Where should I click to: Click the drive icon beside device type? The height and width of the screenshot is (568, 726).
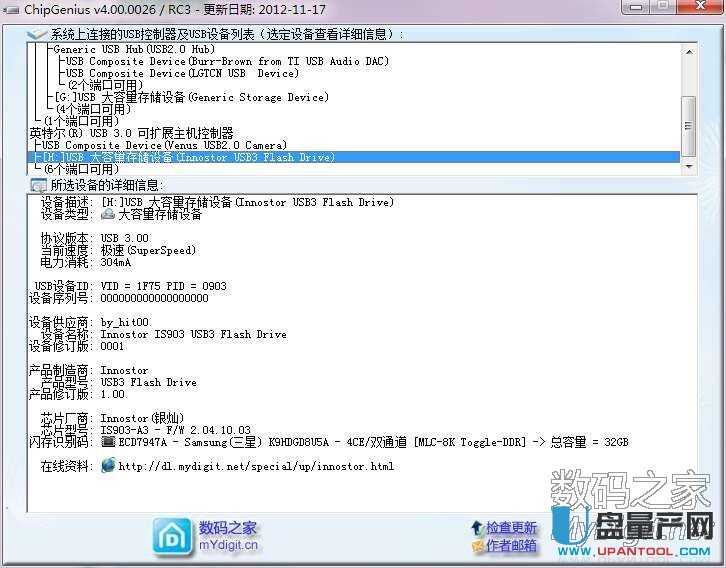pyautogui.click(x=108, y=215)
